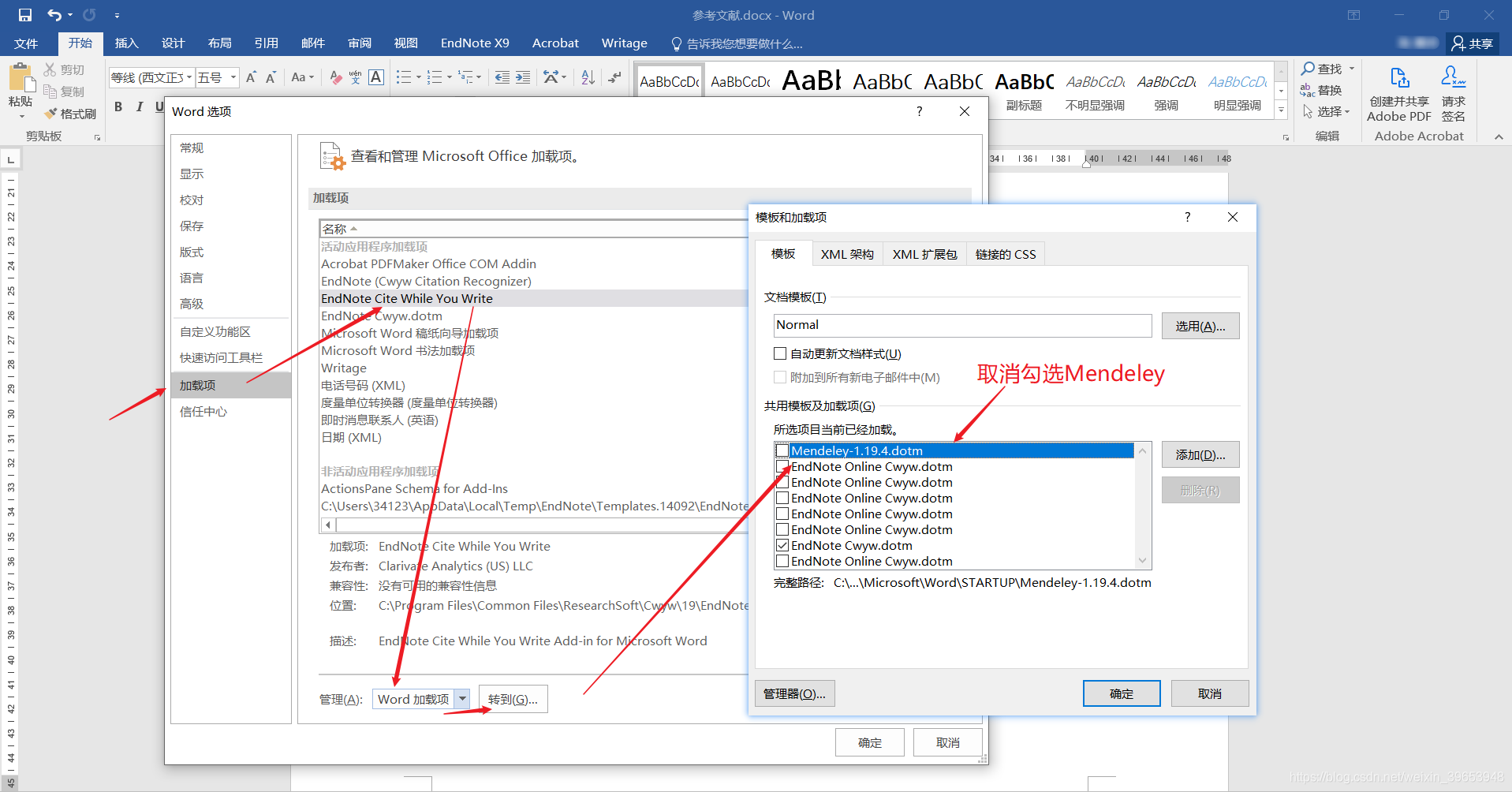Open the 文件 menu tab

pos(26,43)
